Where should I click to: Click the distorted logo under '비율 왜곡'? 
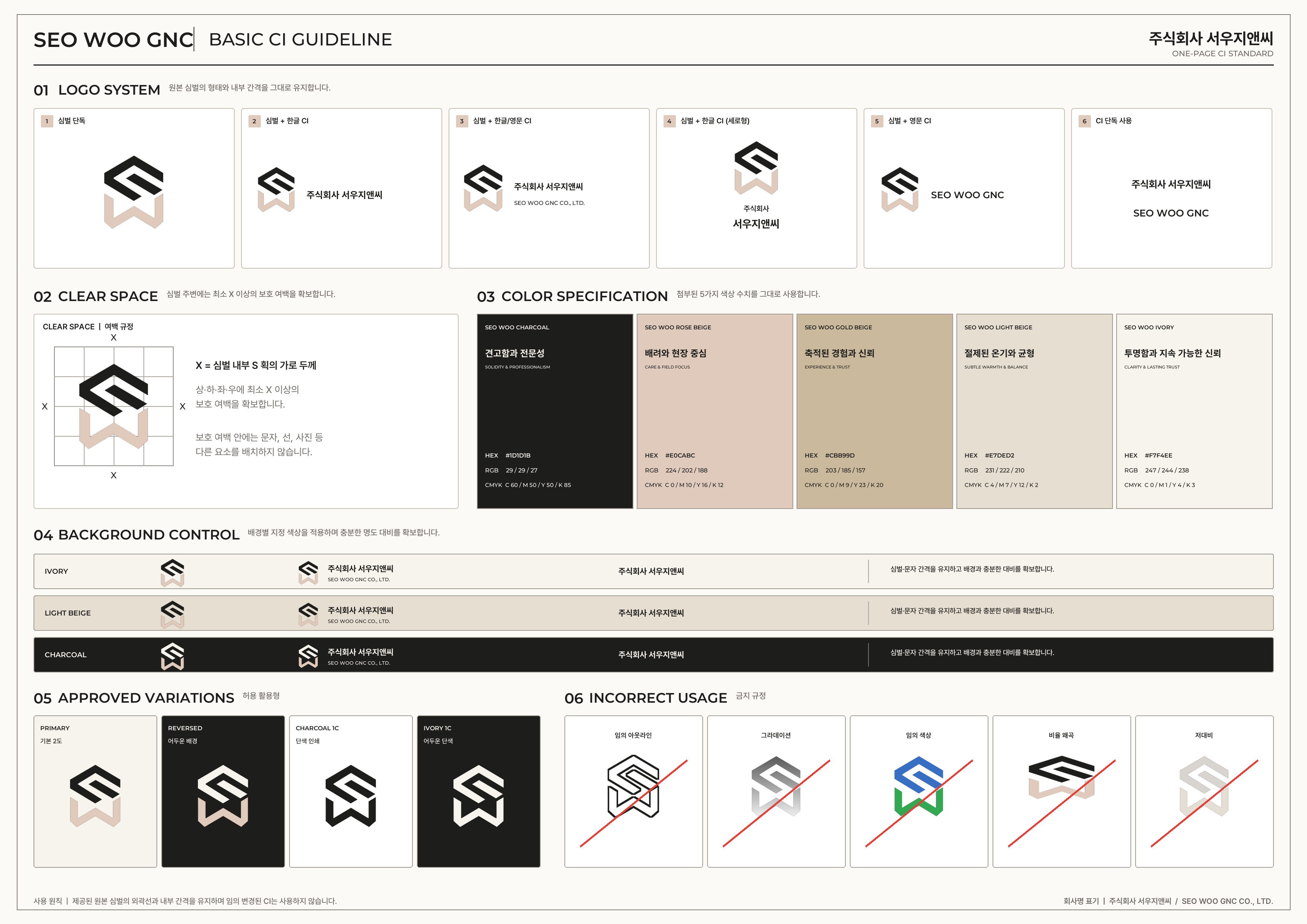[x=1061, y=778]
